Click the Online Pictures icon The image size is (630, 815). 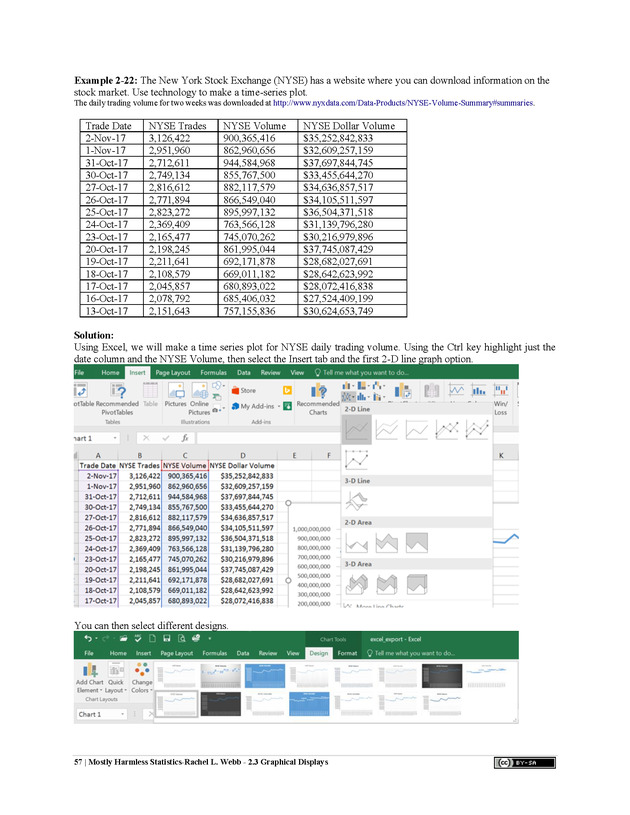(199, 390)
